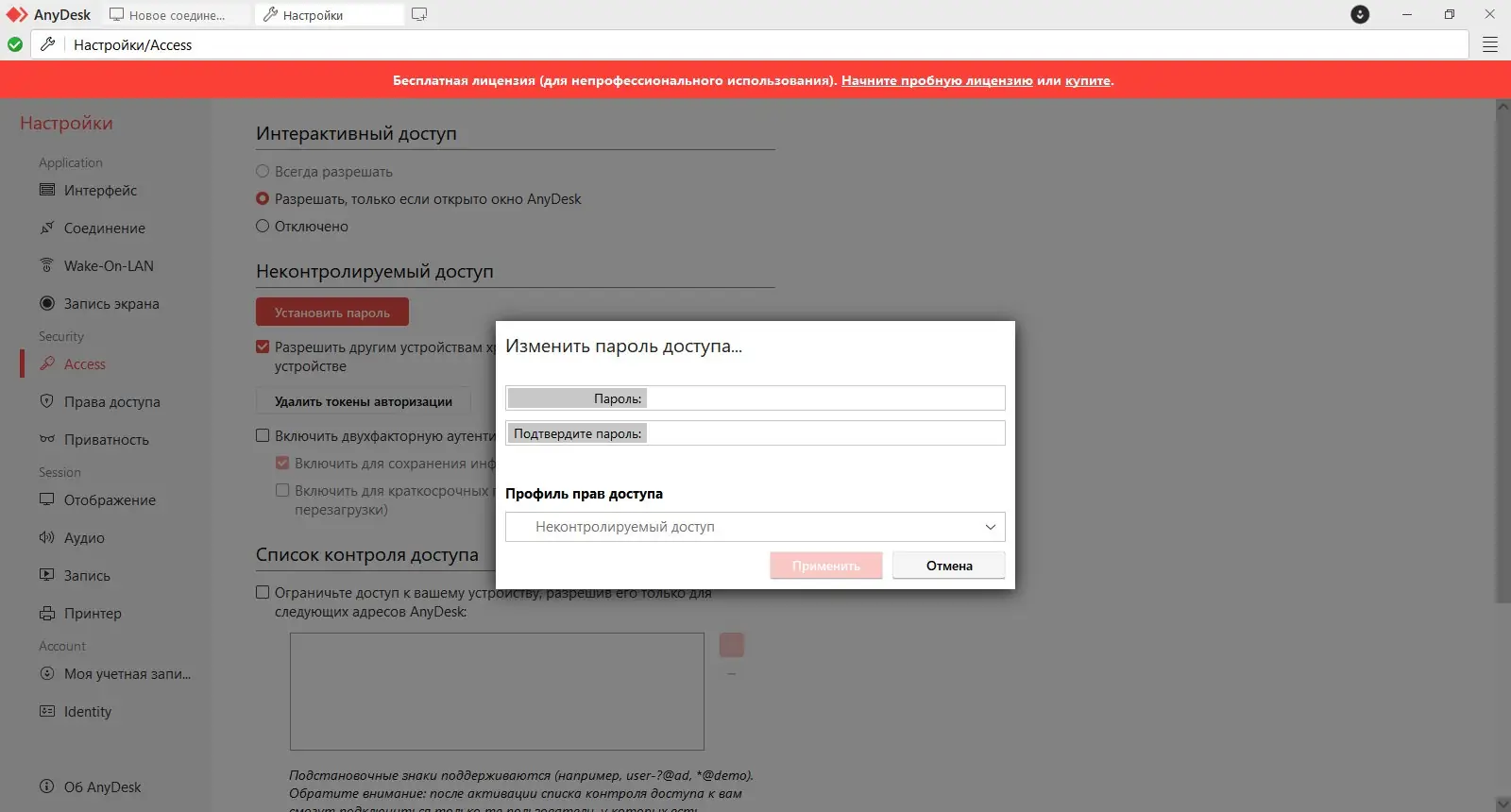Follow the 'Начните пробную лицензию' link
Screen dimensions: 1511x812
(937, 80)
